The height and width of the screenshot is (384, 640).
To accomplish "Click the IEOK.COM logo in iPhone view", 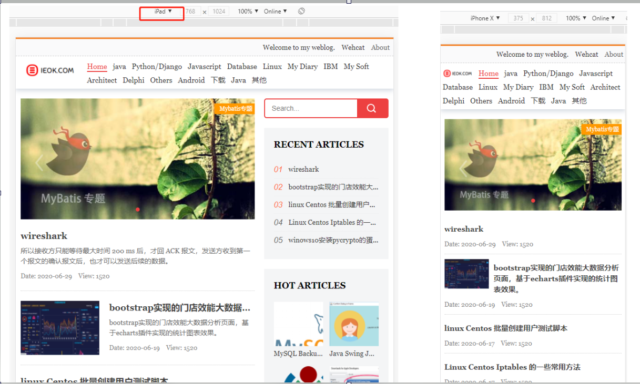I will [x=458, y=73].
